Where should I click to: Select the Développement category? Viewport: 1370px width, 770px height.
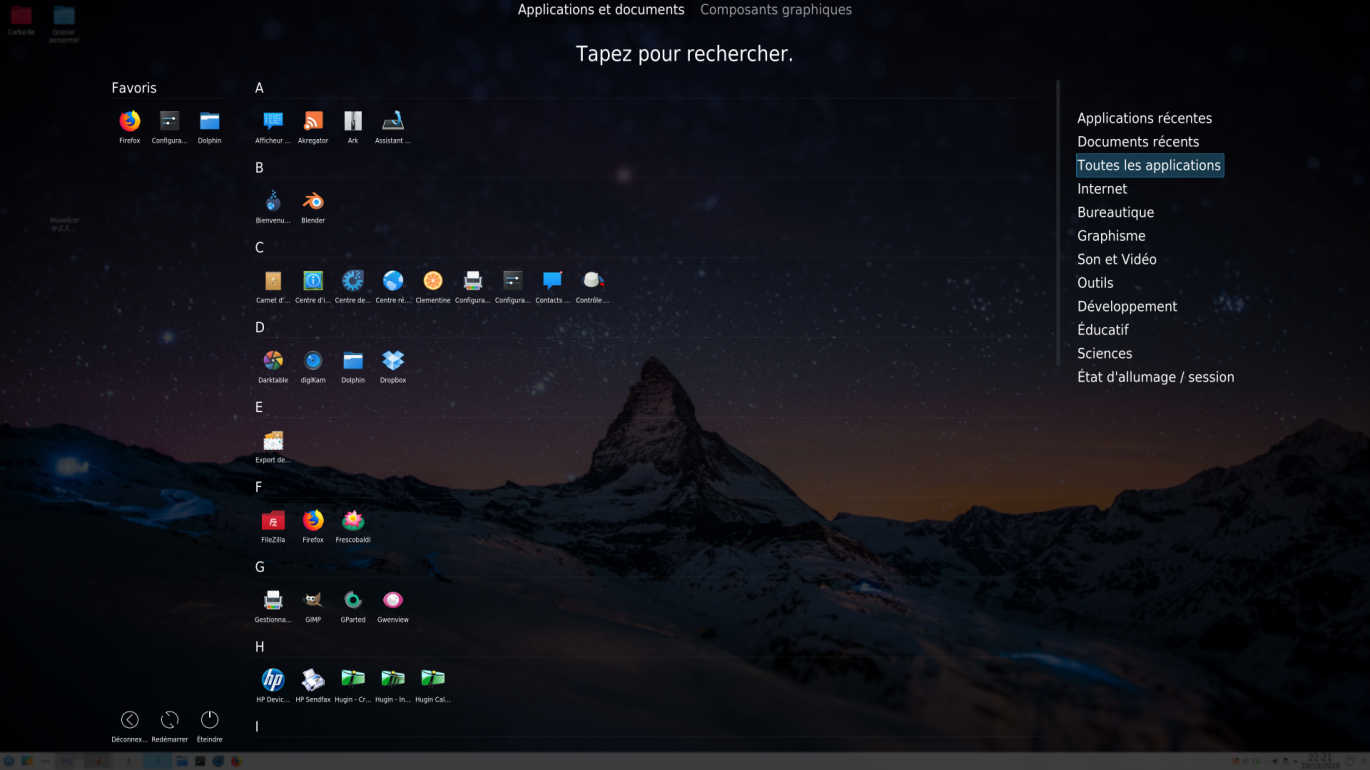tap(1127, 306)
